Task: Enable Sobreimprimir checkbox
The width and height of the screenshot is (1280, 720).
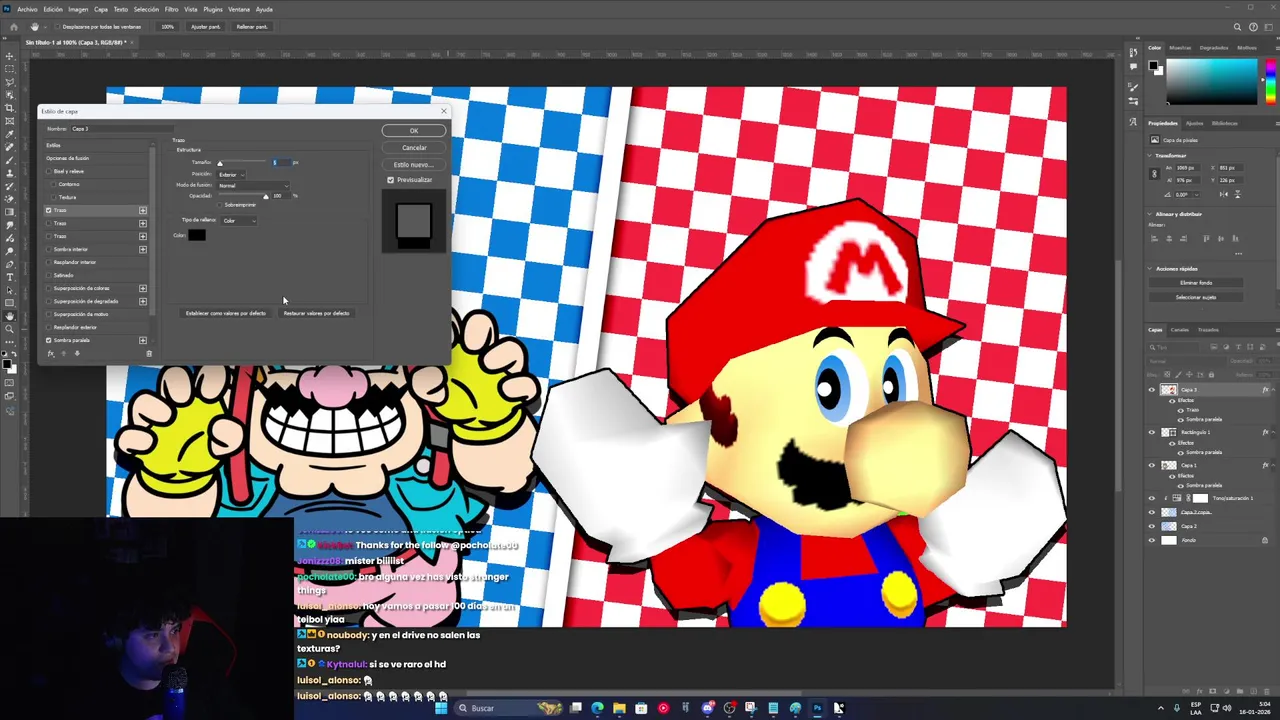Action: [220, 205]
